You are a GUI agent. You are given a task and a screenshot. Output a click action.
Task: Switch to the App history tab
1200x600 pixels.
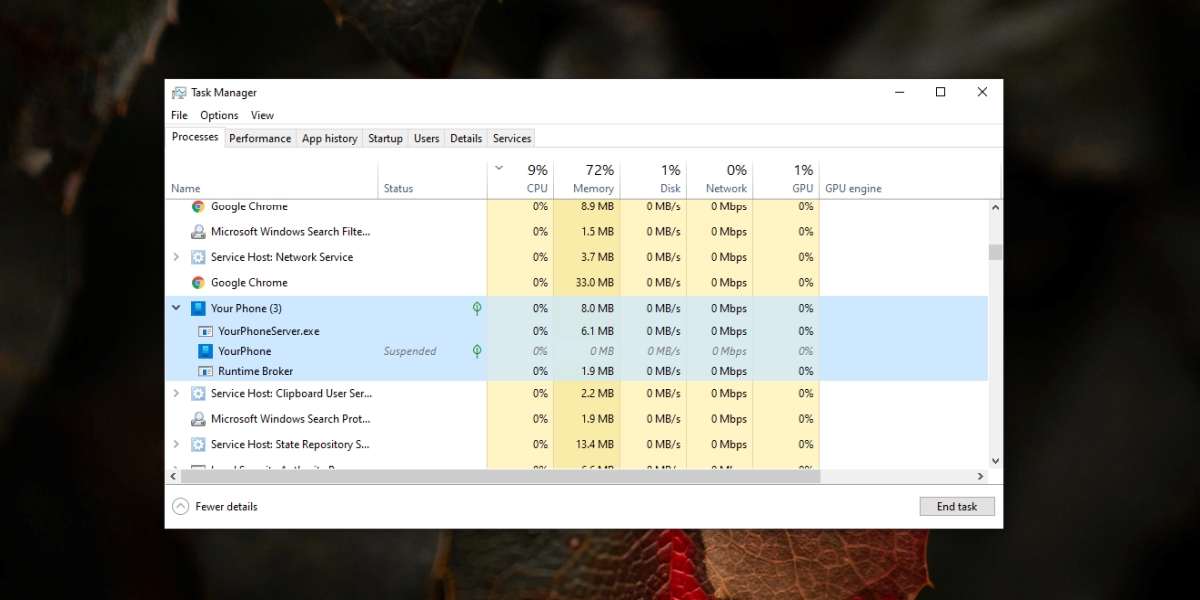click(x=330, y=139)
